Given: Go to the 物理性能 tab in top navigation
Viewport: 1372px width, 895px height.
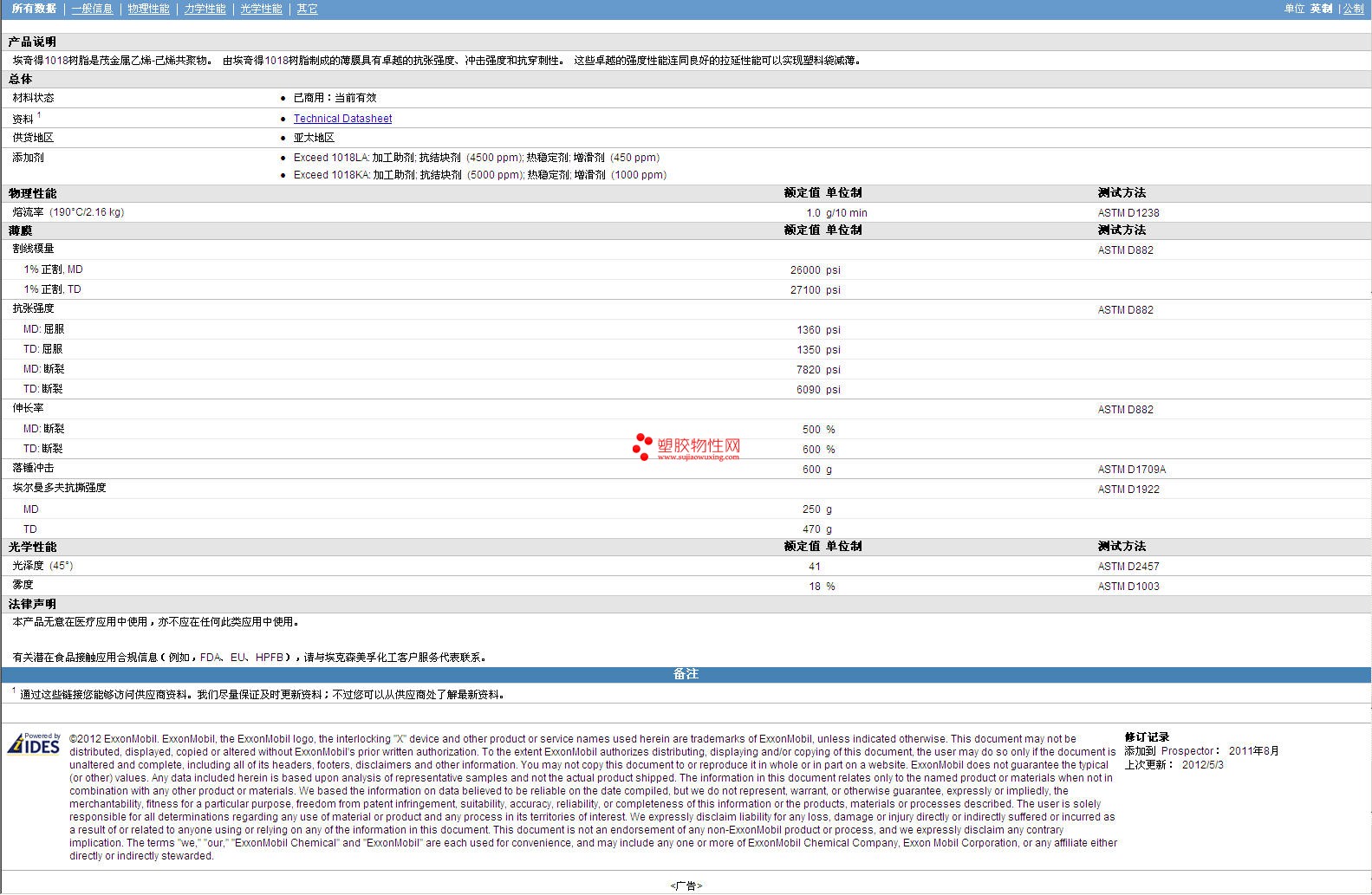Looking at the screenshot, I should point(148,9).
